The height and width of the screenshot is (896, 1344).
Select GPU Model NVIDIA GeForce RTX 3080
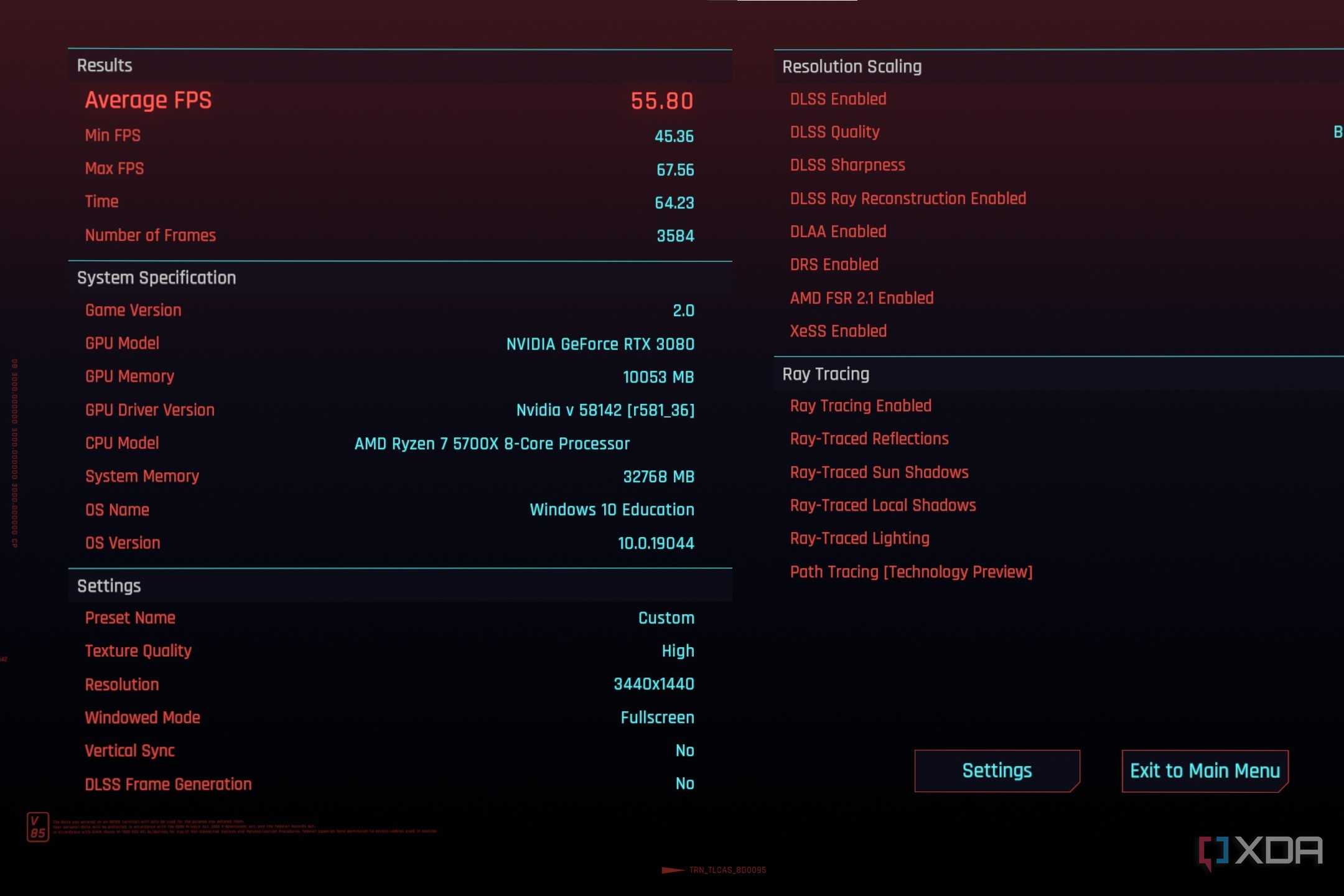point(600,344)
